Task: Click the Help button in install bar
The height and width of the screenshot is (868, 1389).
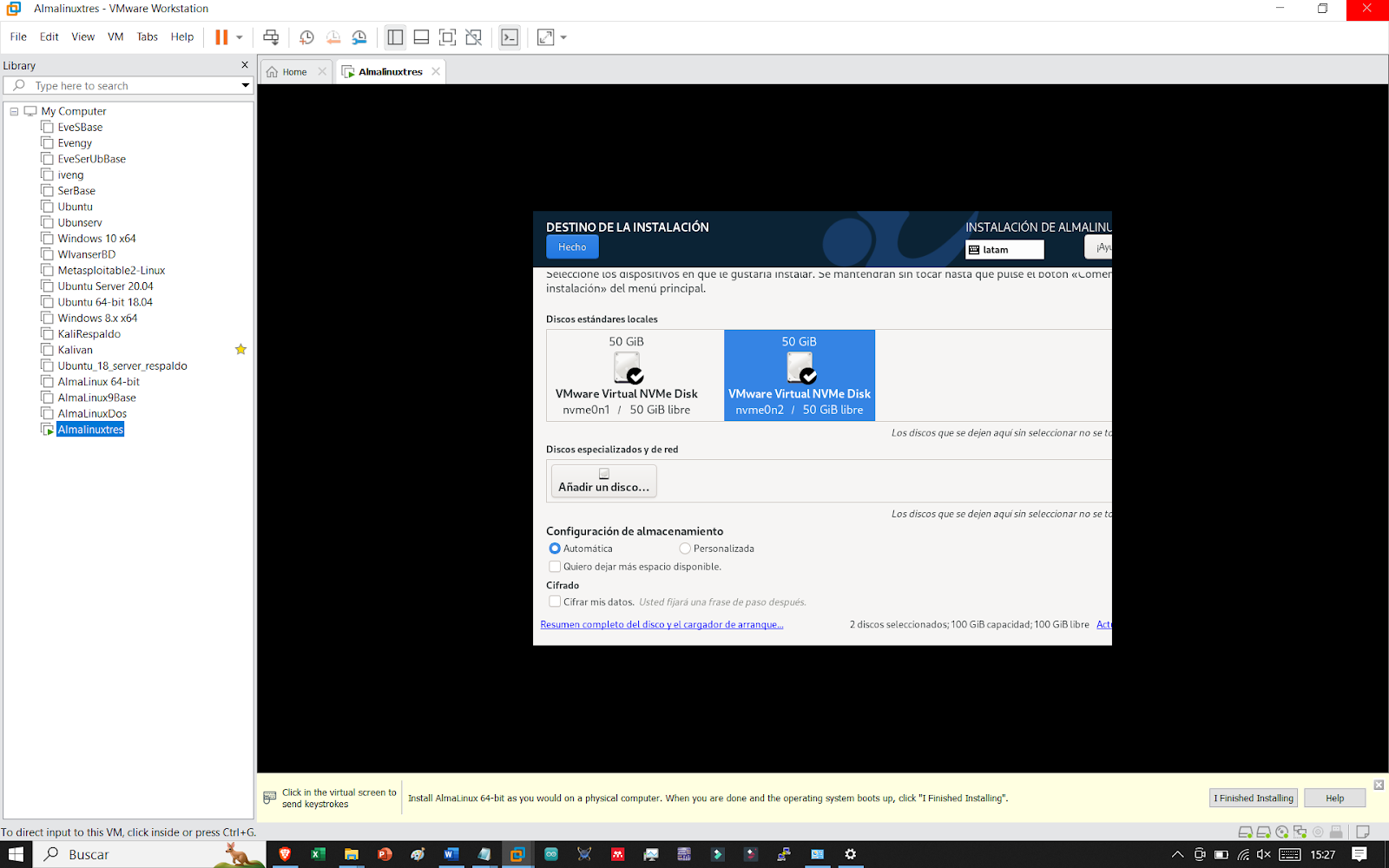Action: 1334,798
